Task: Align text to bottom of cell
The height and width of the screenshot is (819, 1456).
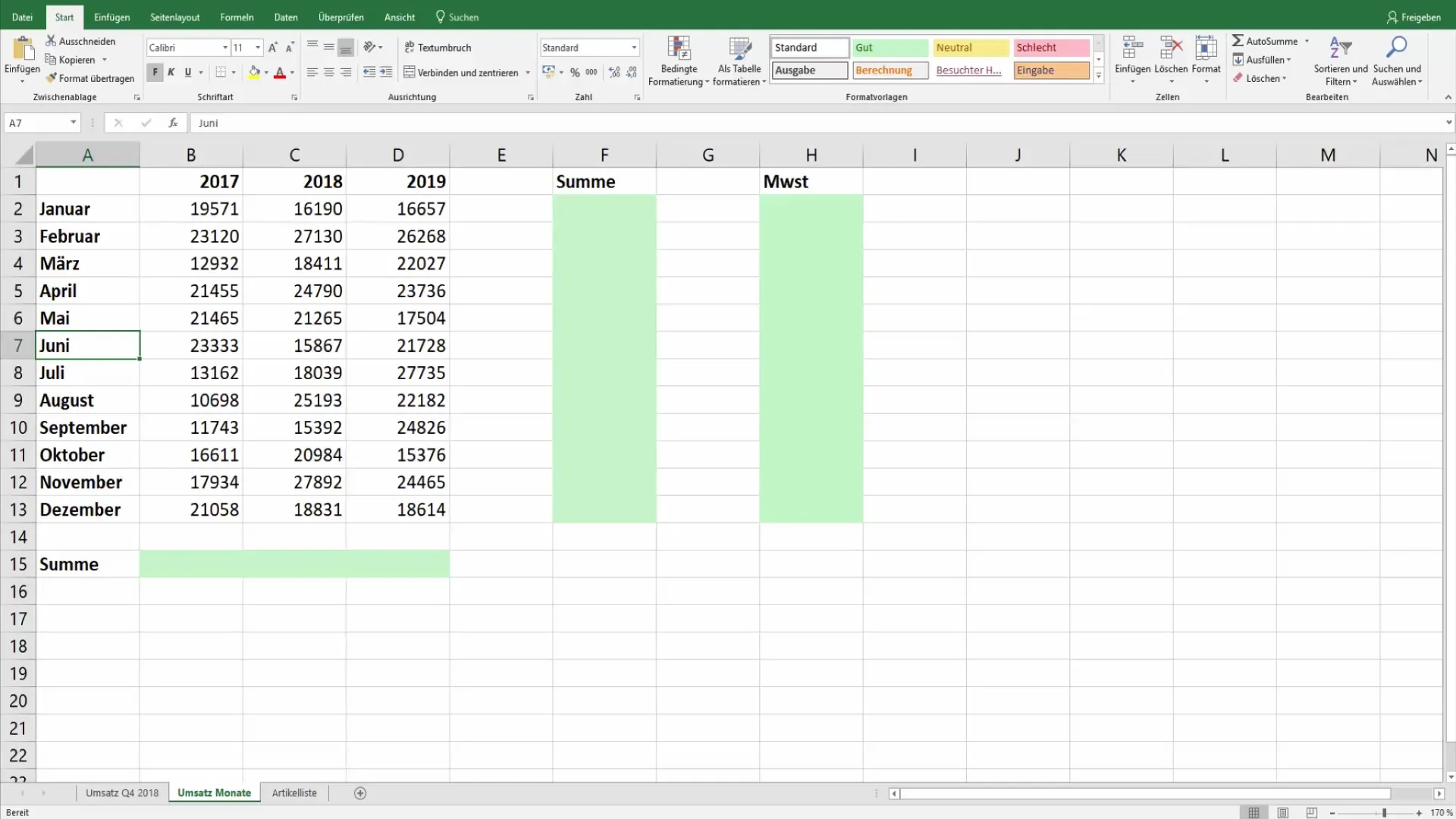Action: pos(346,47)
